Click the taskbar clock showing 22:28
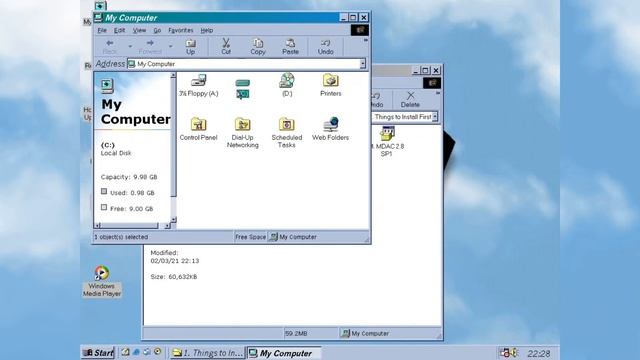 (539, 353)
